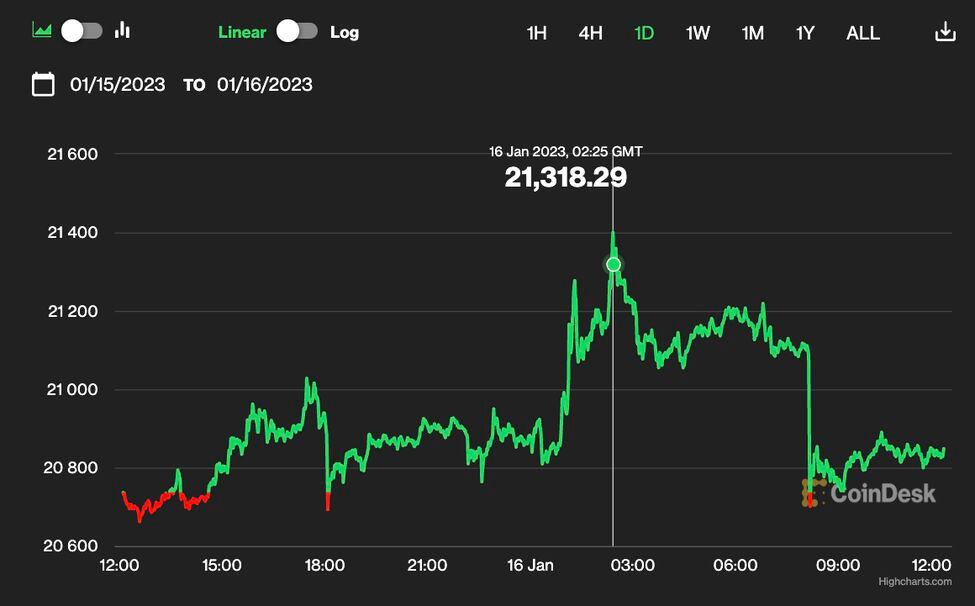Open the Highcharts.com credit link
The image size is (975, 606).
coord(915,582)
